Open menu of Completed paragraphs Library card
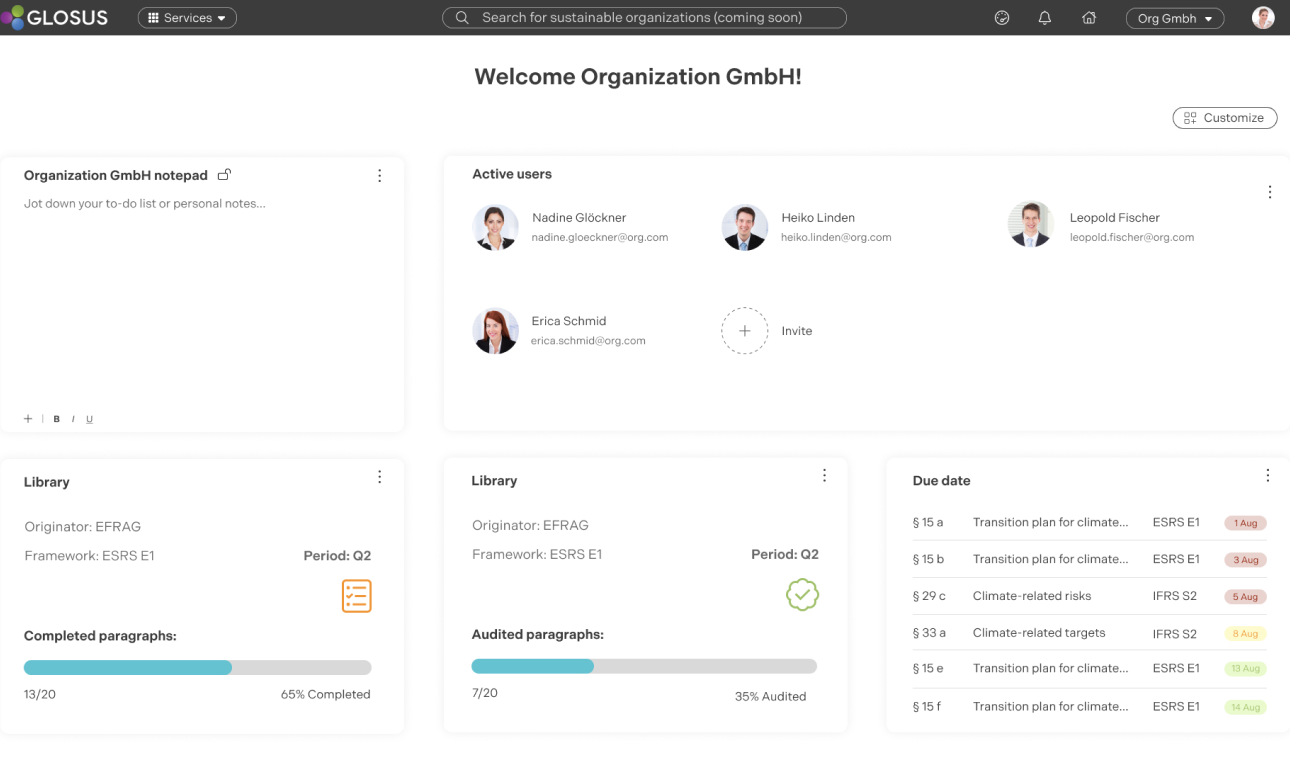The width and height of the screenshot is (1290, 765). tap(379, 477)
